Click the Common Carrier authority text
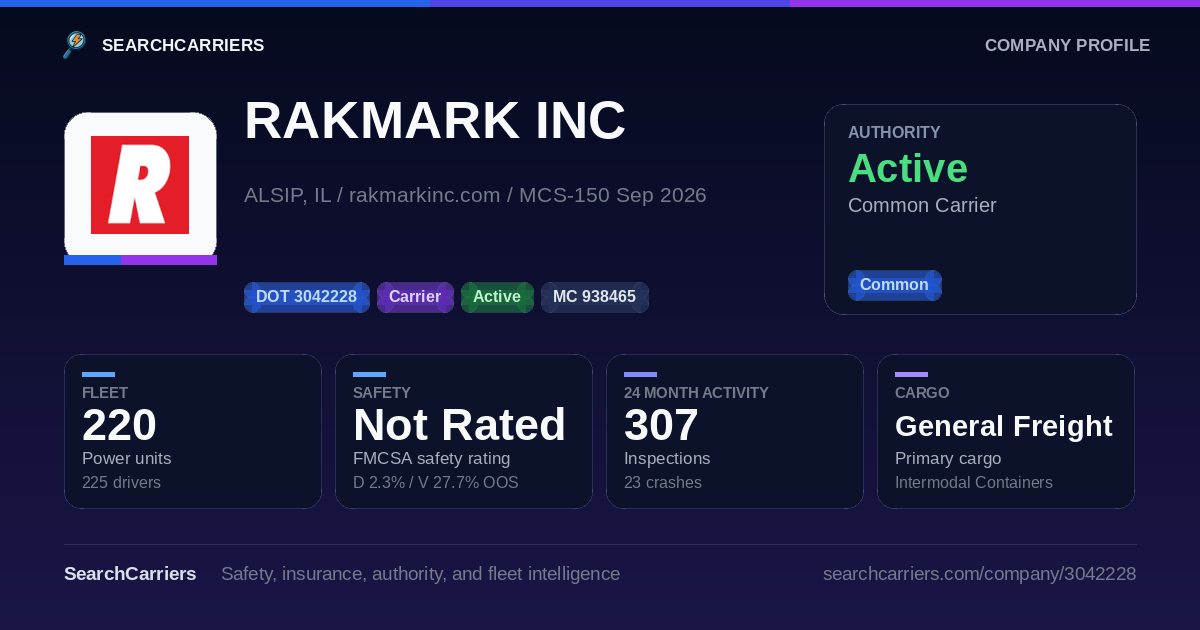 (x=922, y=206)
